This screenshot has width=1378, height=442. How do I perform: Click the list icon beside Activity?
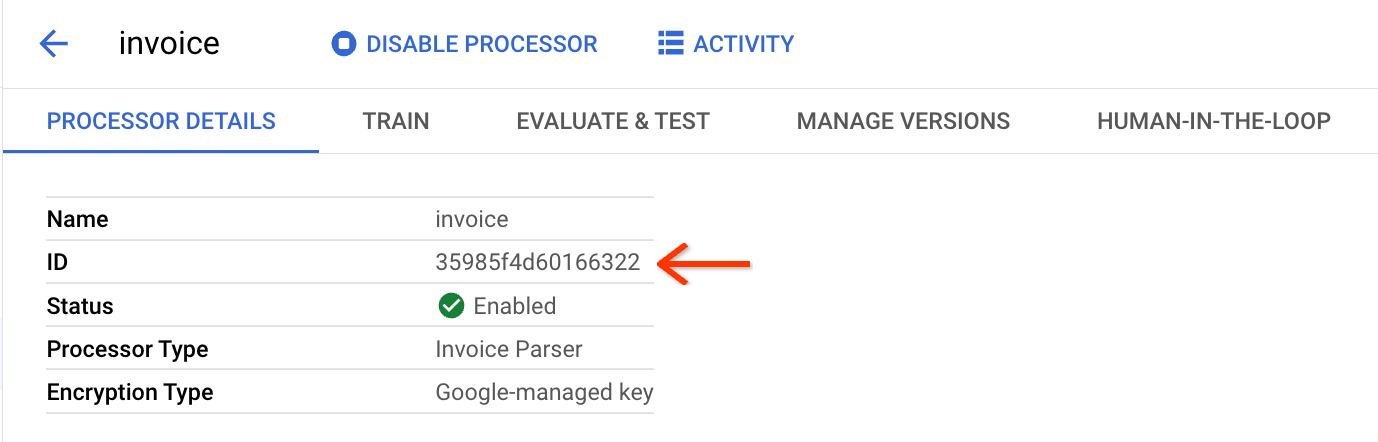tap(669, 44)
